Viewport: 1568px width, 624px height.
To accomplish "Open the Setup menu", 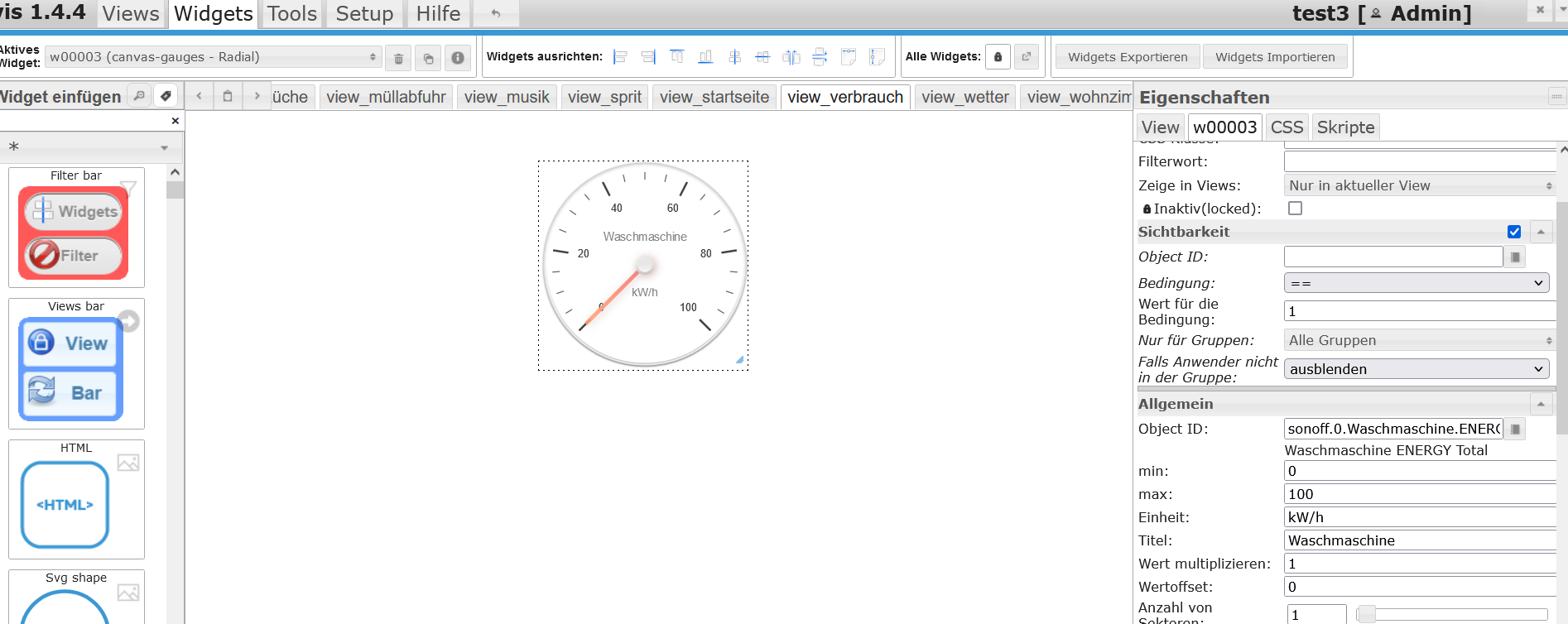I will tap(364, 14).
